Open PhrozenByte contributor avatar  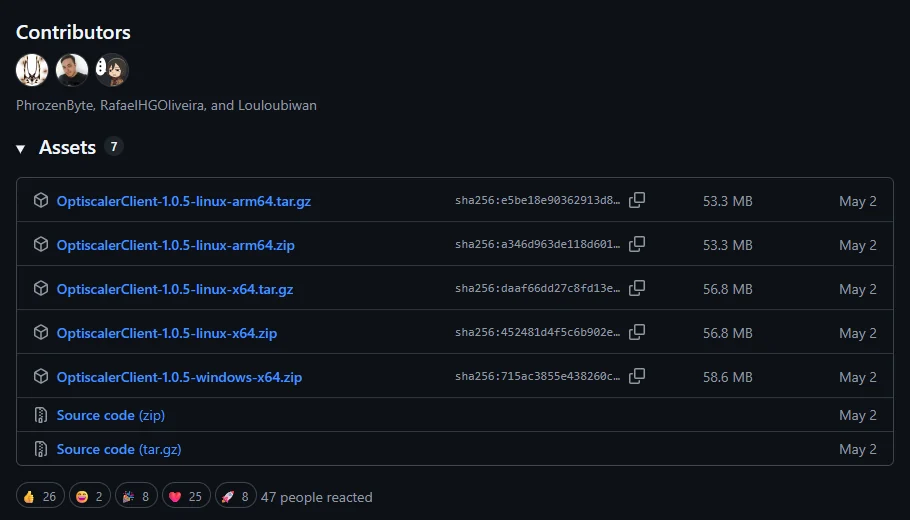pyautogui.click(x=32, y=70)
